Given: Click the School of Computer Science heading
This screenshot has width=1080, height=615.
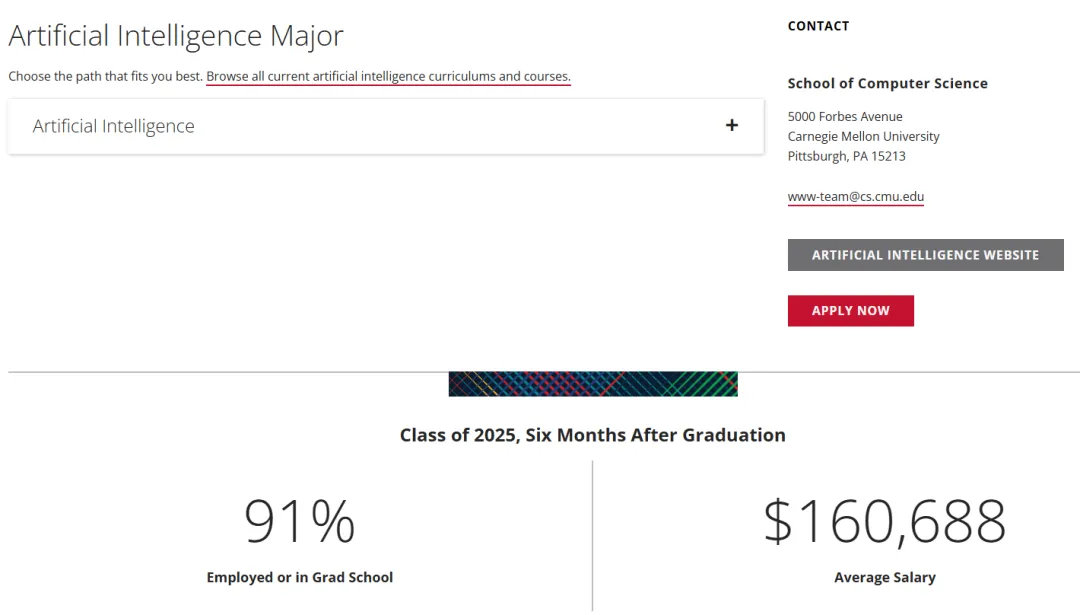Looking at the screenshot, I should pyautogui.click(x=887, y=84).
